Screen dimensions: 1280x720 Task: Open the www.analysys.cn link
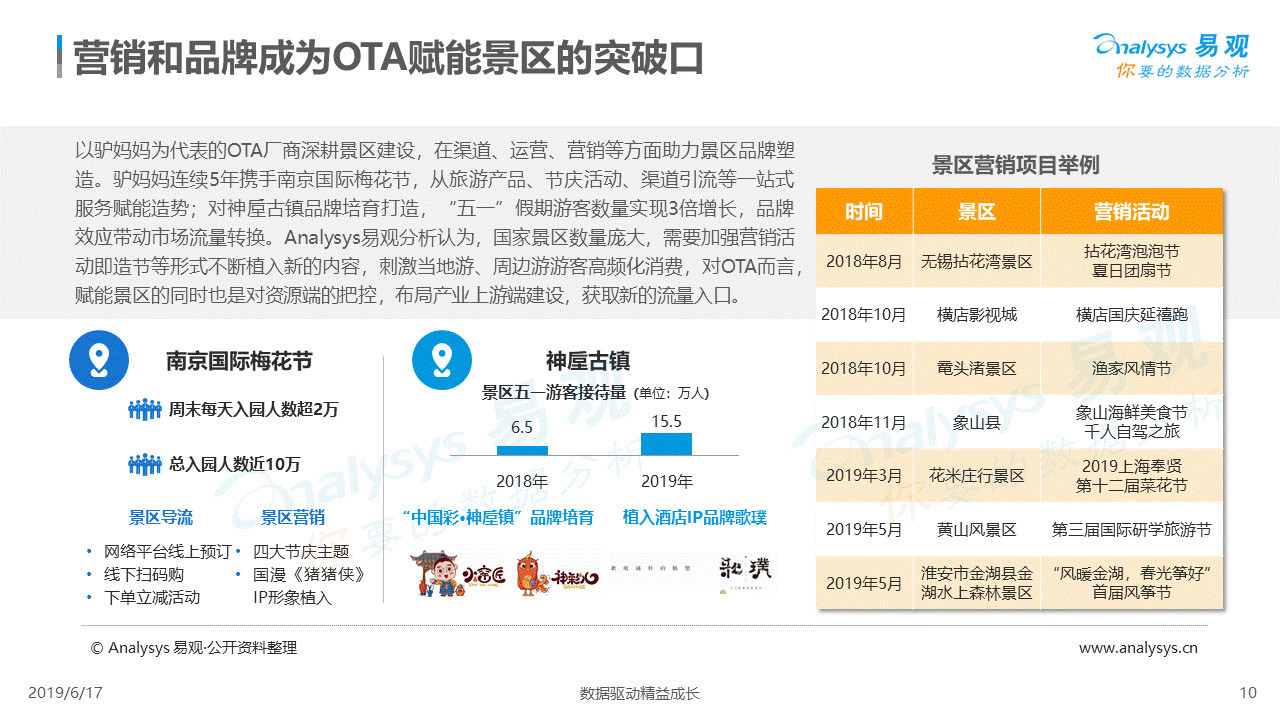point(1138,648)
